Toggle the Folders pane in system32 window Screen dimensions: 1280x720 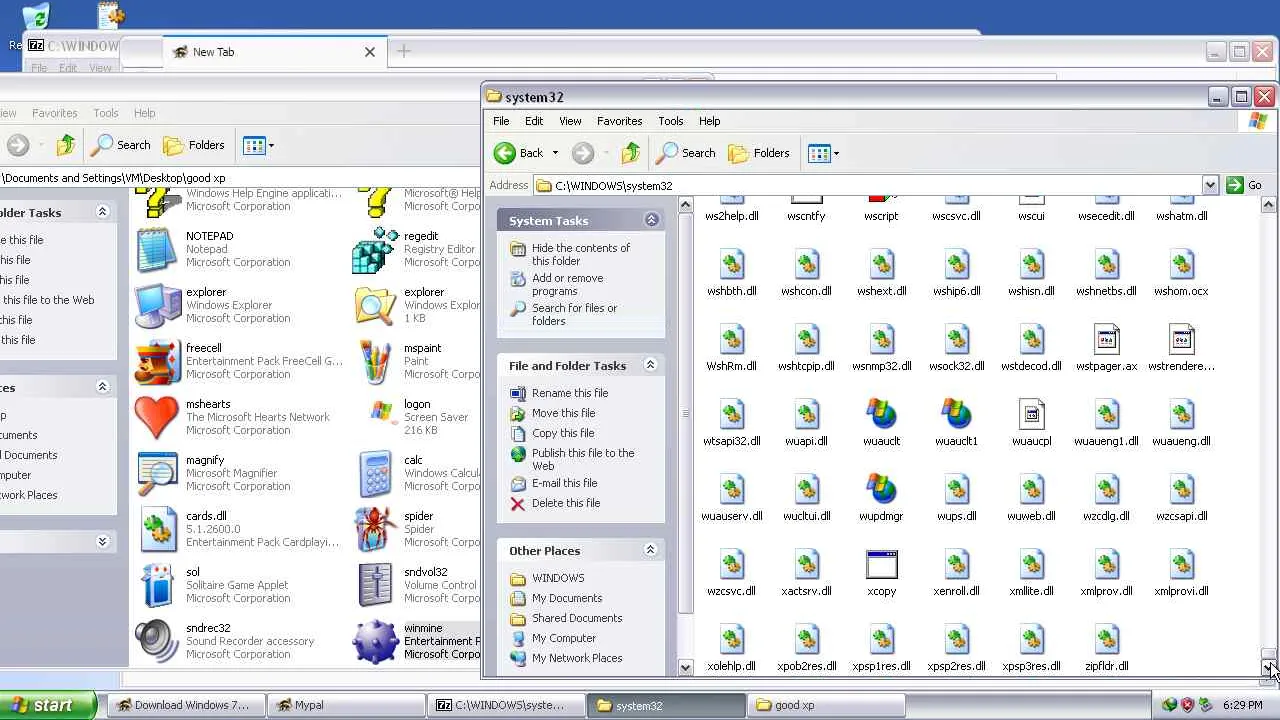pos(759,153)
